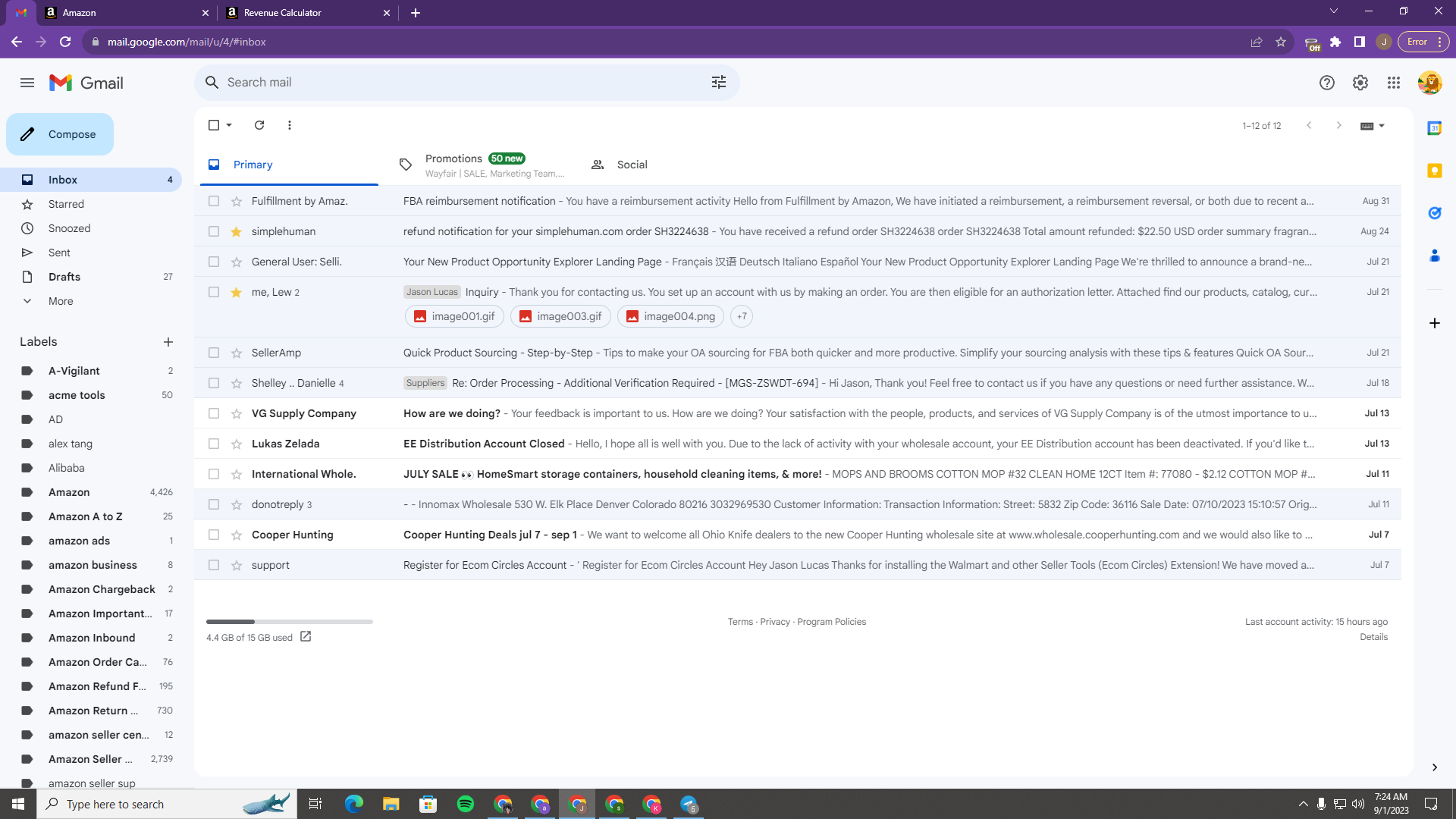The image size is (1456, 819).
Task: Open image001.gif attachment
Action: tap(454, 316)
